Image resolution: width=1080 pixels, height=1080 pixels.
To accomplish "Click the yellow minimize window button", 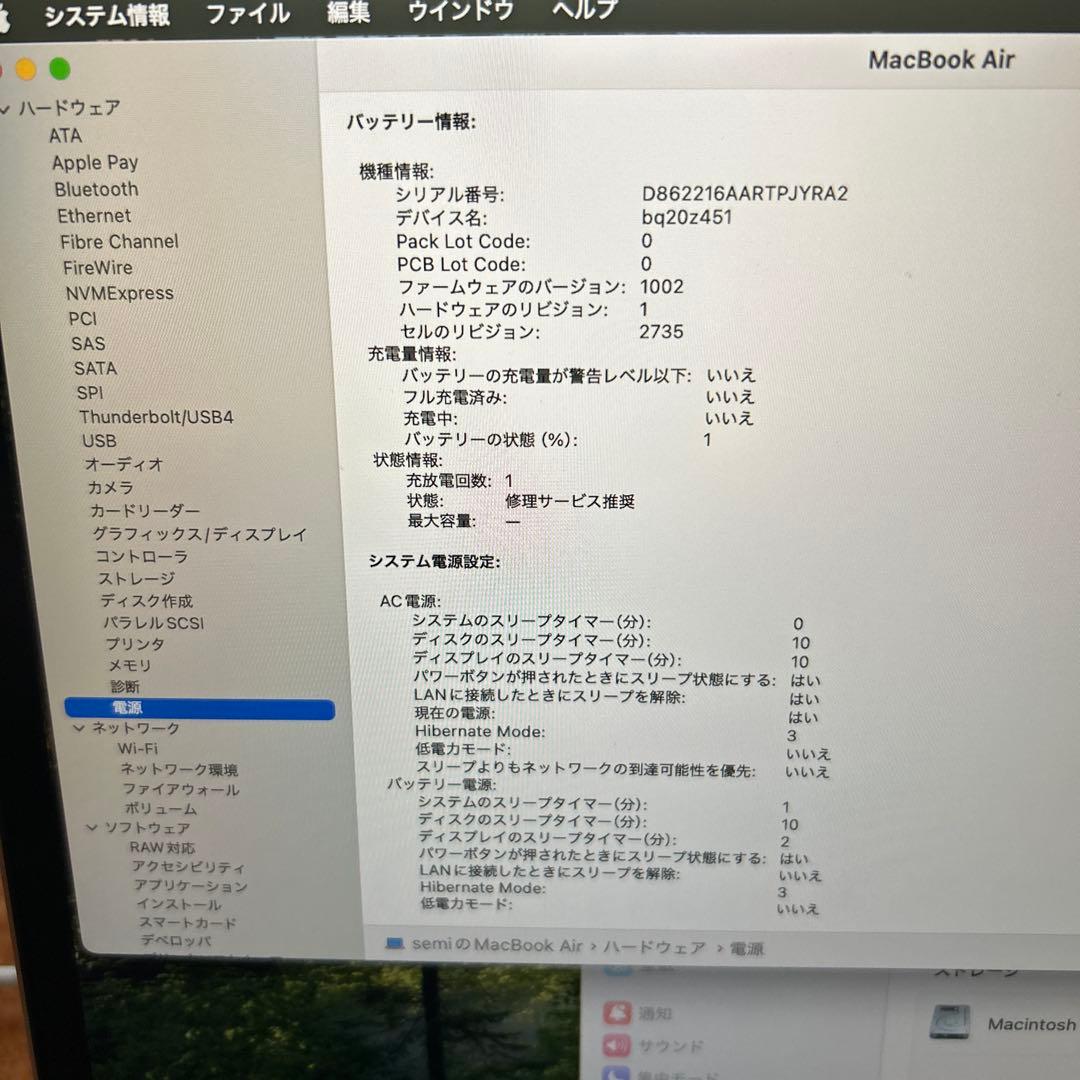I will coord(25,70).
